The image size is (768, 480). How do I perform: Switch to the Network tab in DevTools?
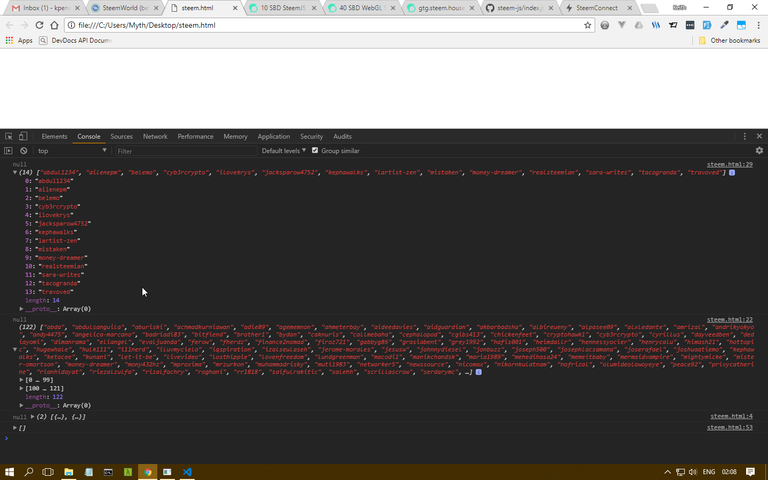pyautogui.click(x=155, y=136)
